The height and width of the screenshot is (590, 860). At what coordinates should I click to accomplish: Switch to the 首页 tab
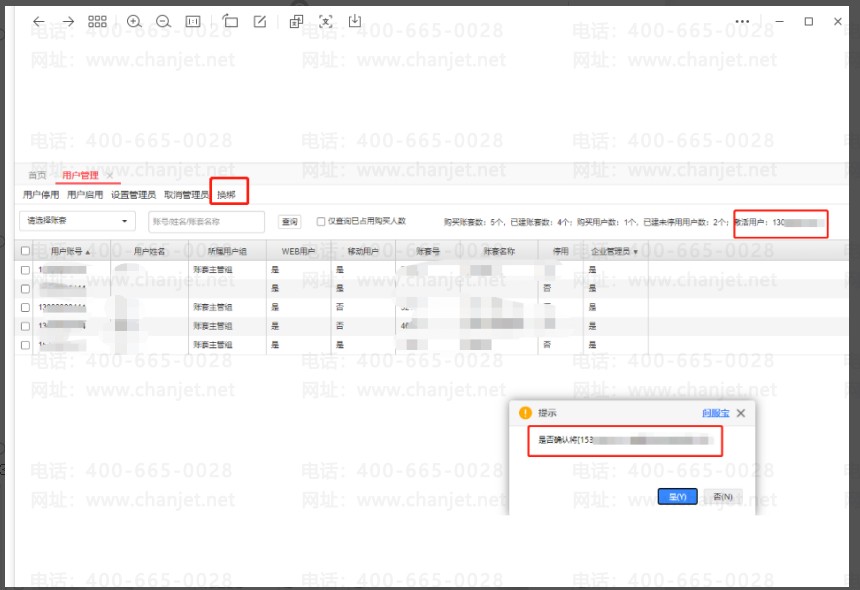[36, 176]
